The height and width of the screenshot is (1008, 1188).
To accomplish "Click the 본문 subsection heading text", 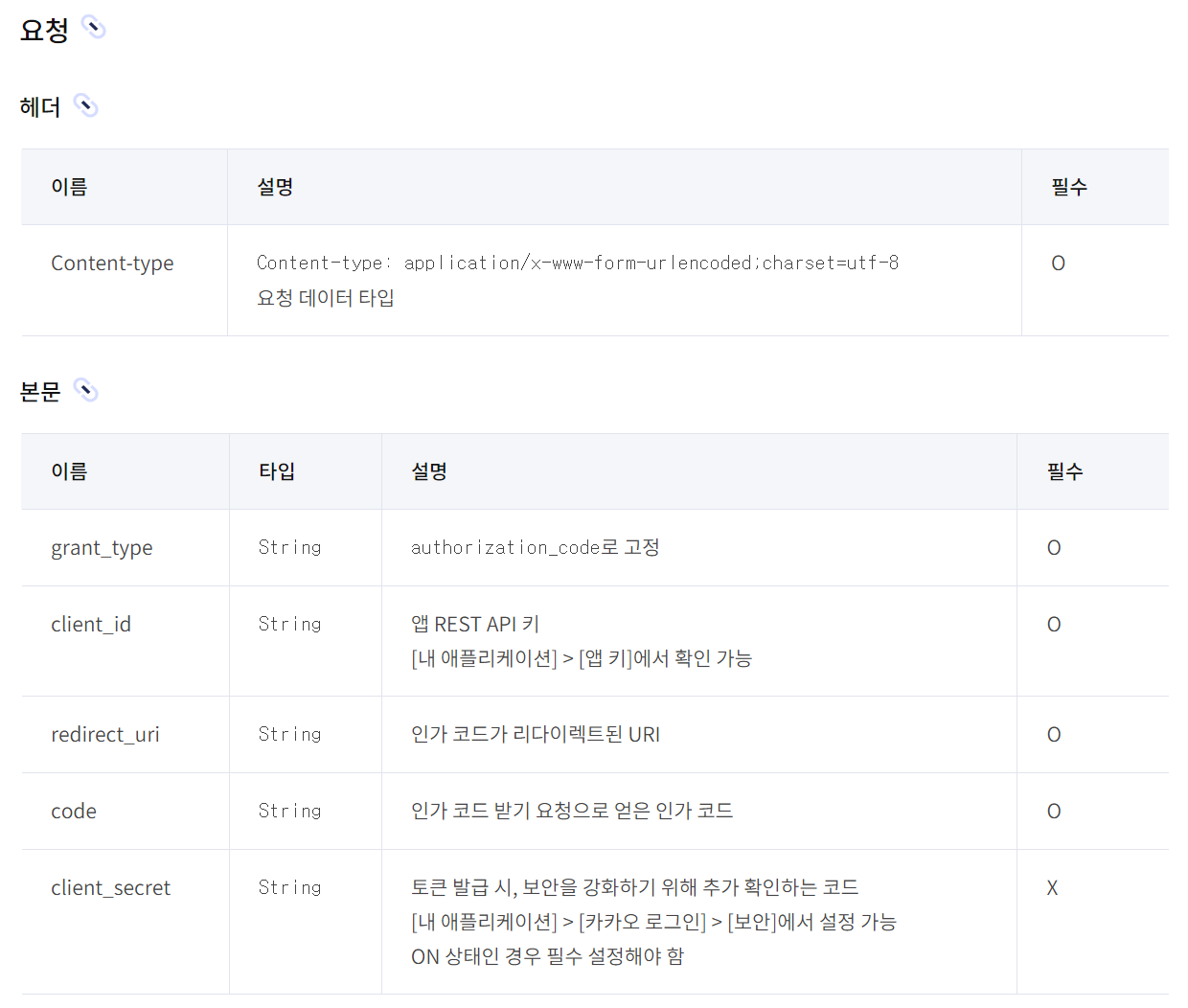I will (40, 392).
